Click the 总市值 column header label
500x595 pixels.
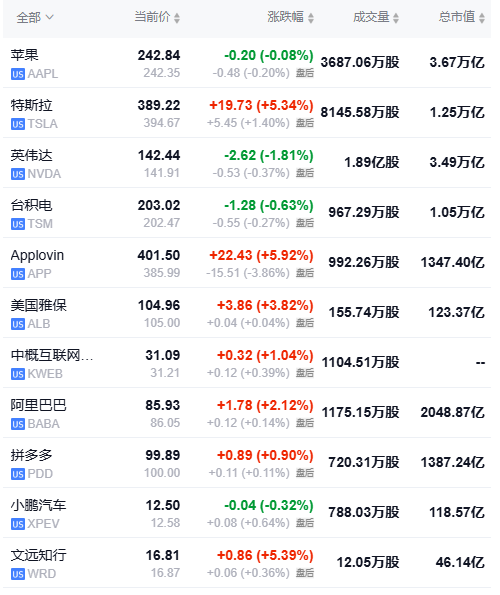pos(457,17)
